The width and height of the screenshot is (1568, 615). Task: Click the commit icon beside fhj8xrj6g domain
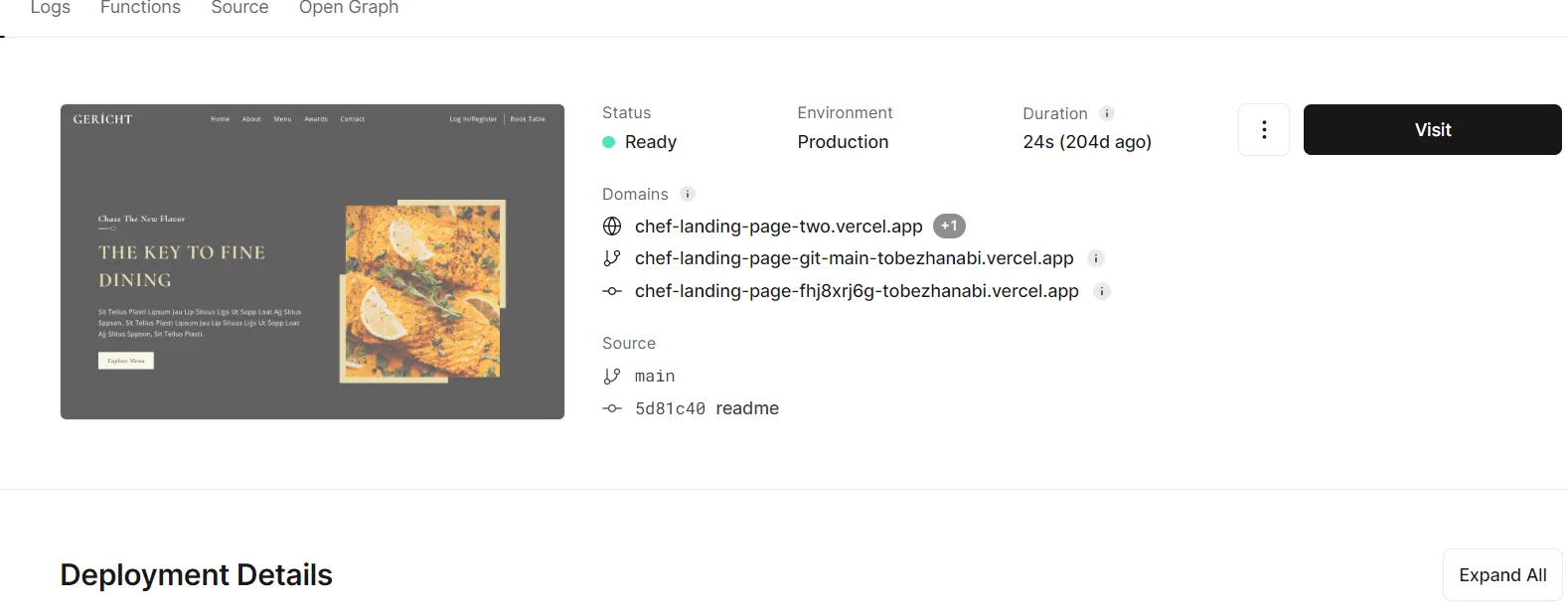tap(612, 291)
